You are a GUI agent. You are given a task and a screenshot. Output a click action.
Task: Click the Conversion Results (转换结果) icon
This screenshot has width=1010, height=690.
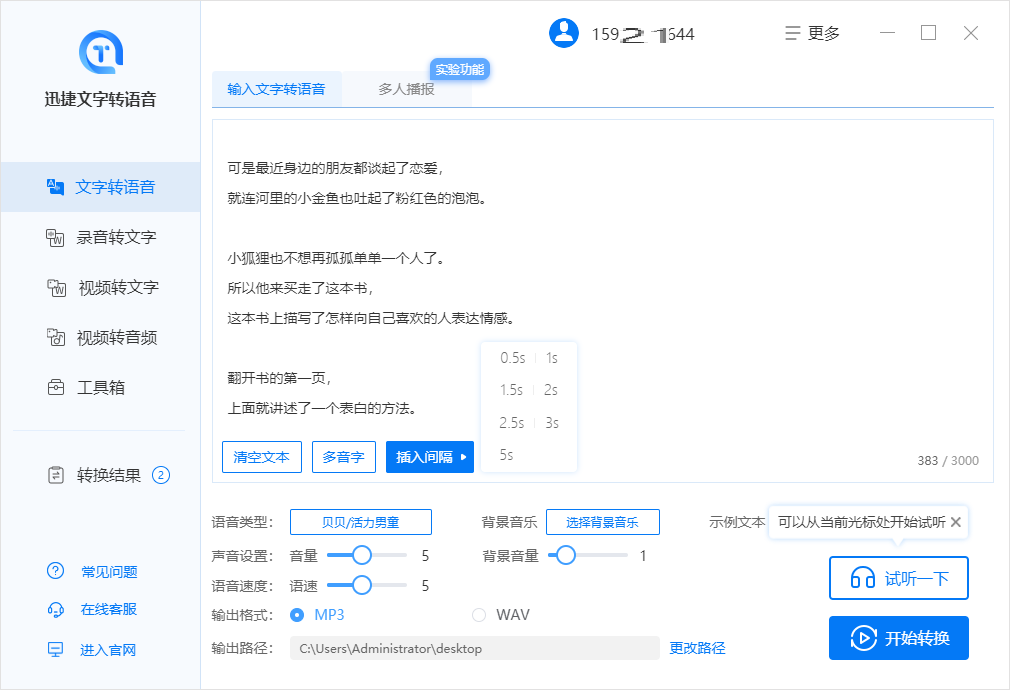point(56,475)
